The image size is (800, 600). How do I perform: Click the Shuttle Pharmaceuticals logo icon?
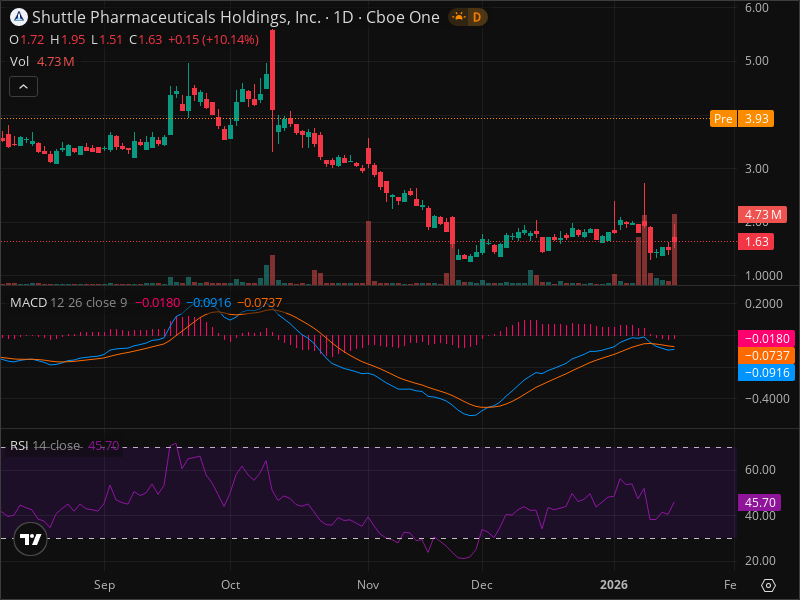[19, 17]
